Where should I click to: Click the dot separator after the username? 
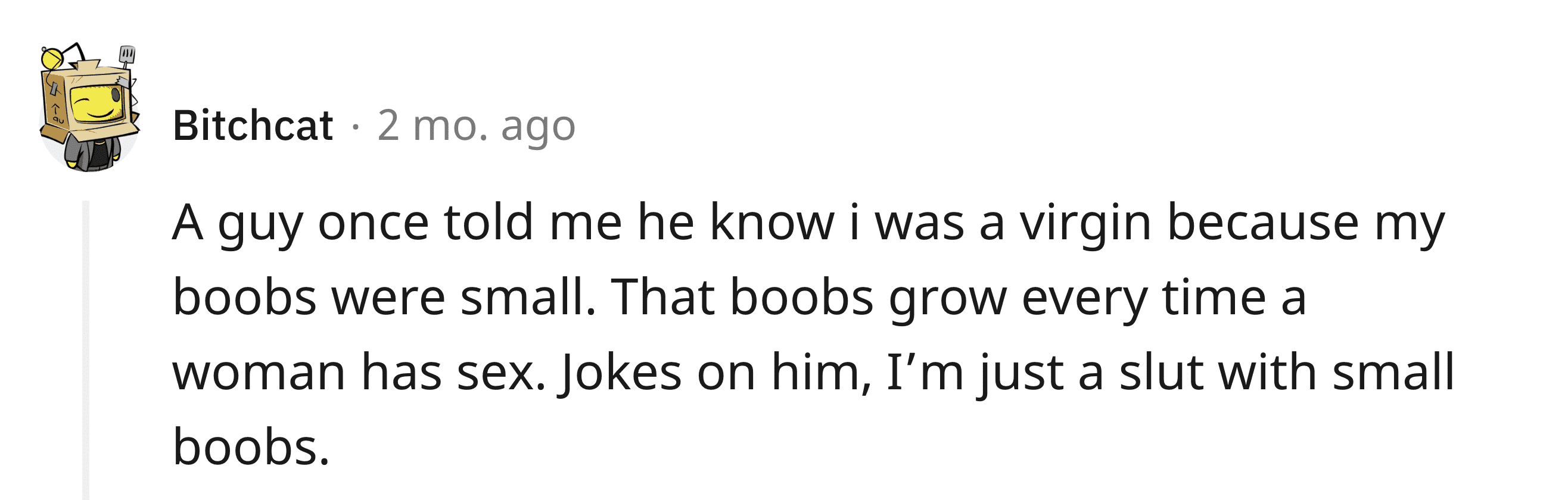point(356,127)
